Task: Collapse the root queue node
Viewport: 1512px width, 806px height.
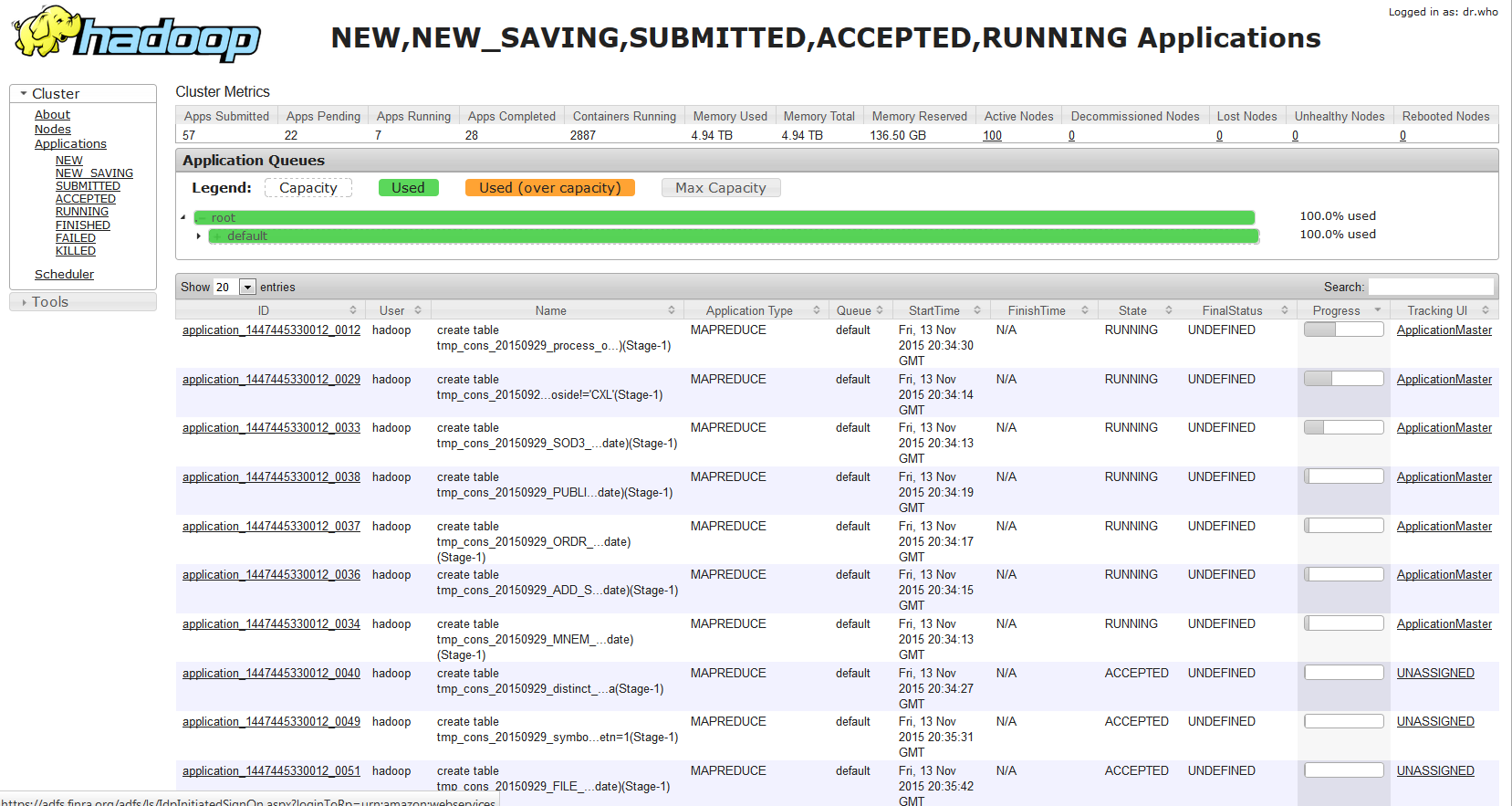Action: coord(183,217)
